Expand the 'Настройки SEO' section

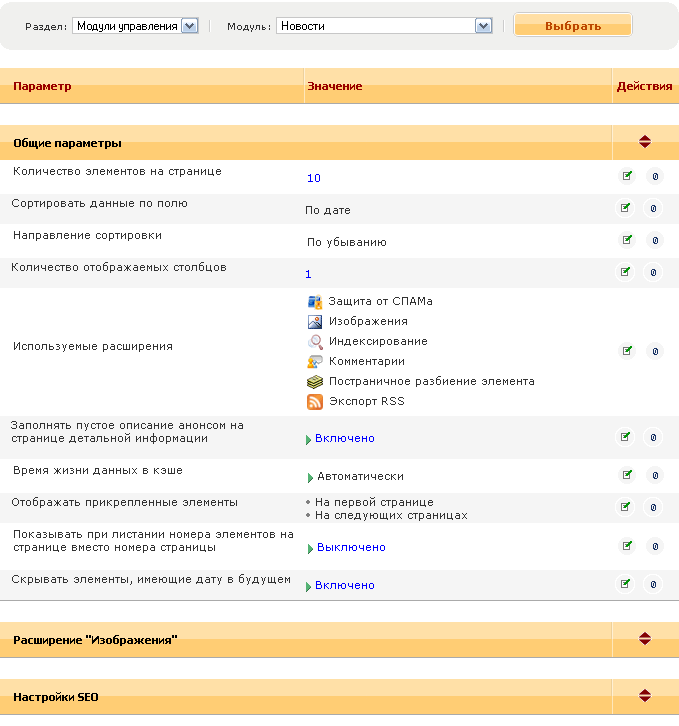tap(645, 696)
